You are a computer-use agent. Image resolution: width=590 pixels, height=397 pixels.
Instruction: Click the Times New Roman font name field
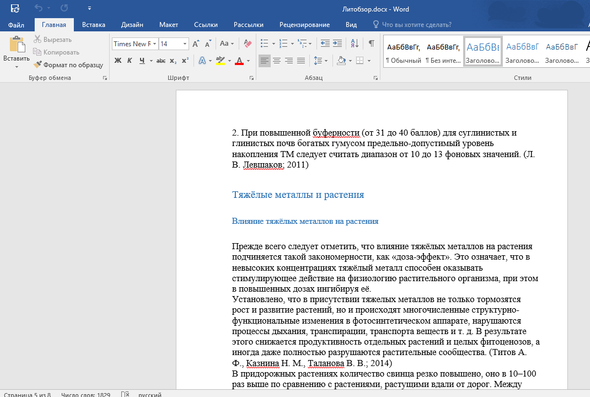click(132, 44)
